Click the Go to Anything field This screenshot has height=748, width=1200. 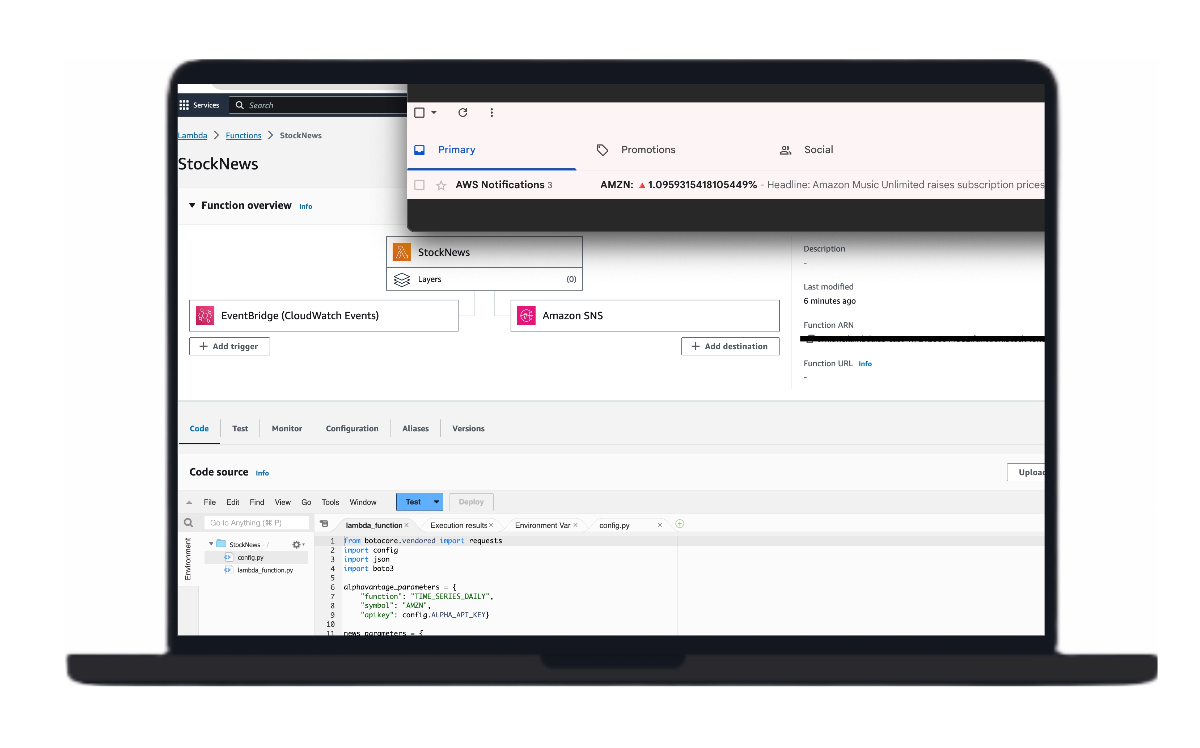pyautogui.click(x=256, y=523)
